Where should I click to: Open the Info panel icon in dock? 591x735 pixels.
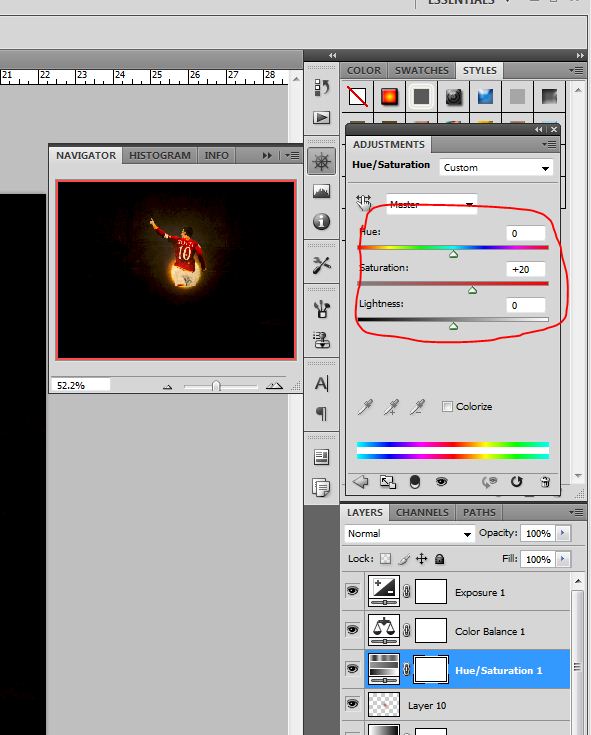click(x=322, y=221)
